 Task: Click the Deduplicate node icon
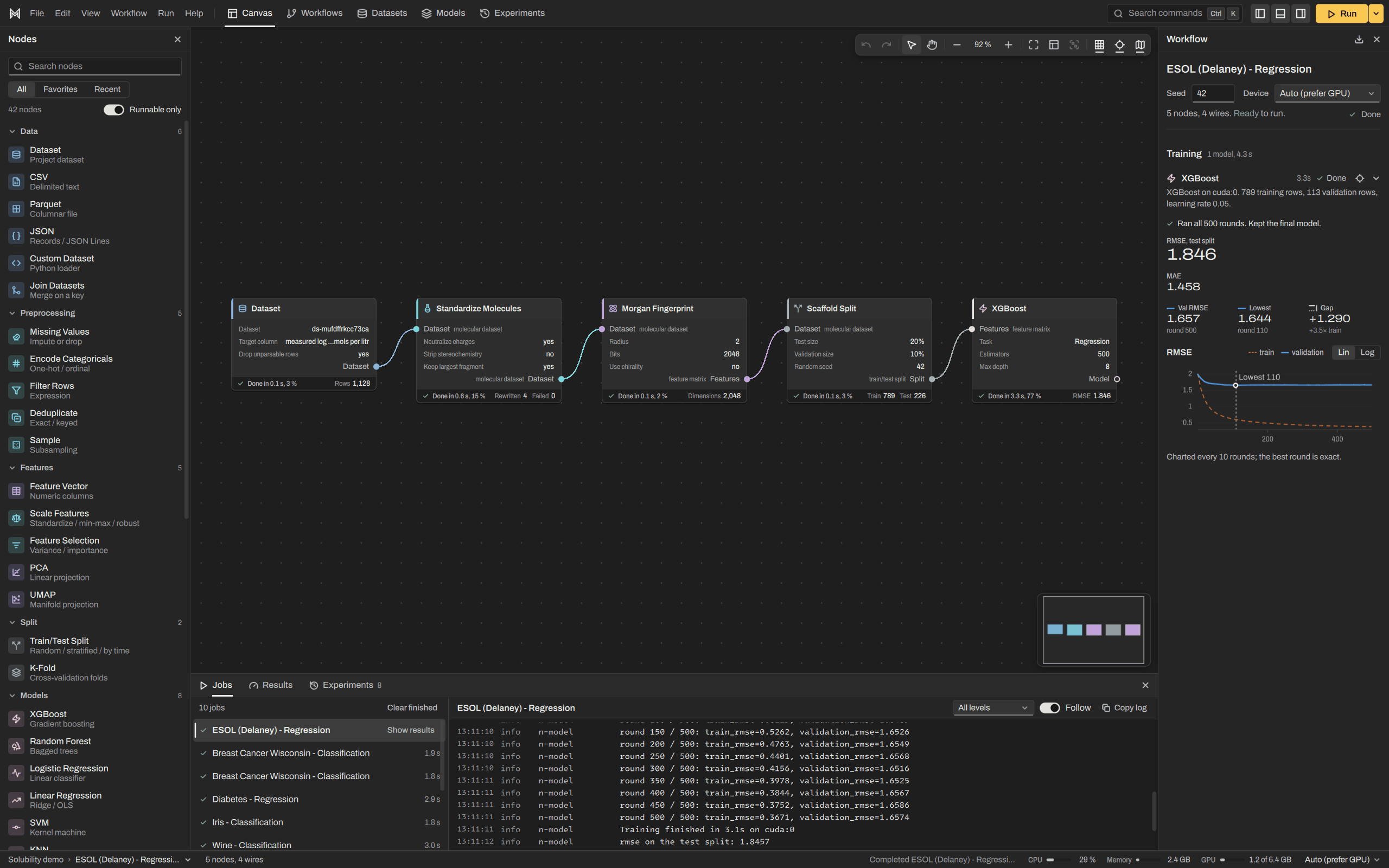(16, 417)
